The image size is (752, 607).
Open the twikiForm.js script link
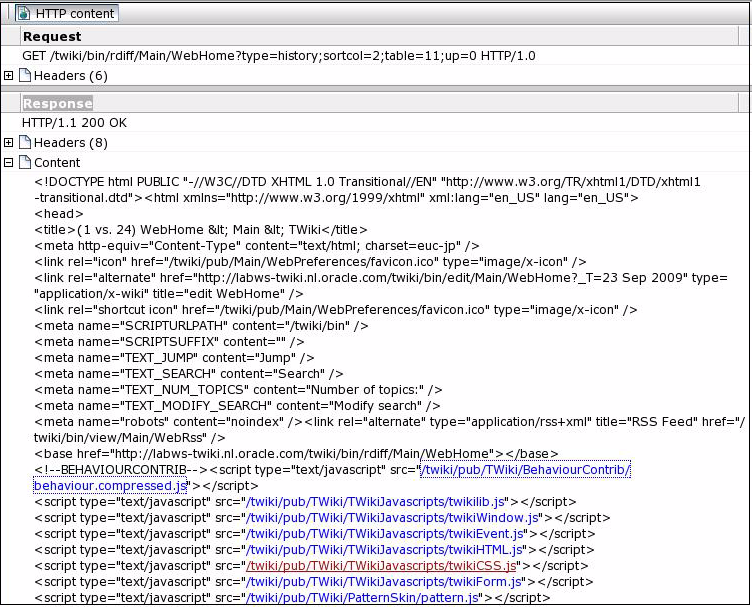click(383, 582)
